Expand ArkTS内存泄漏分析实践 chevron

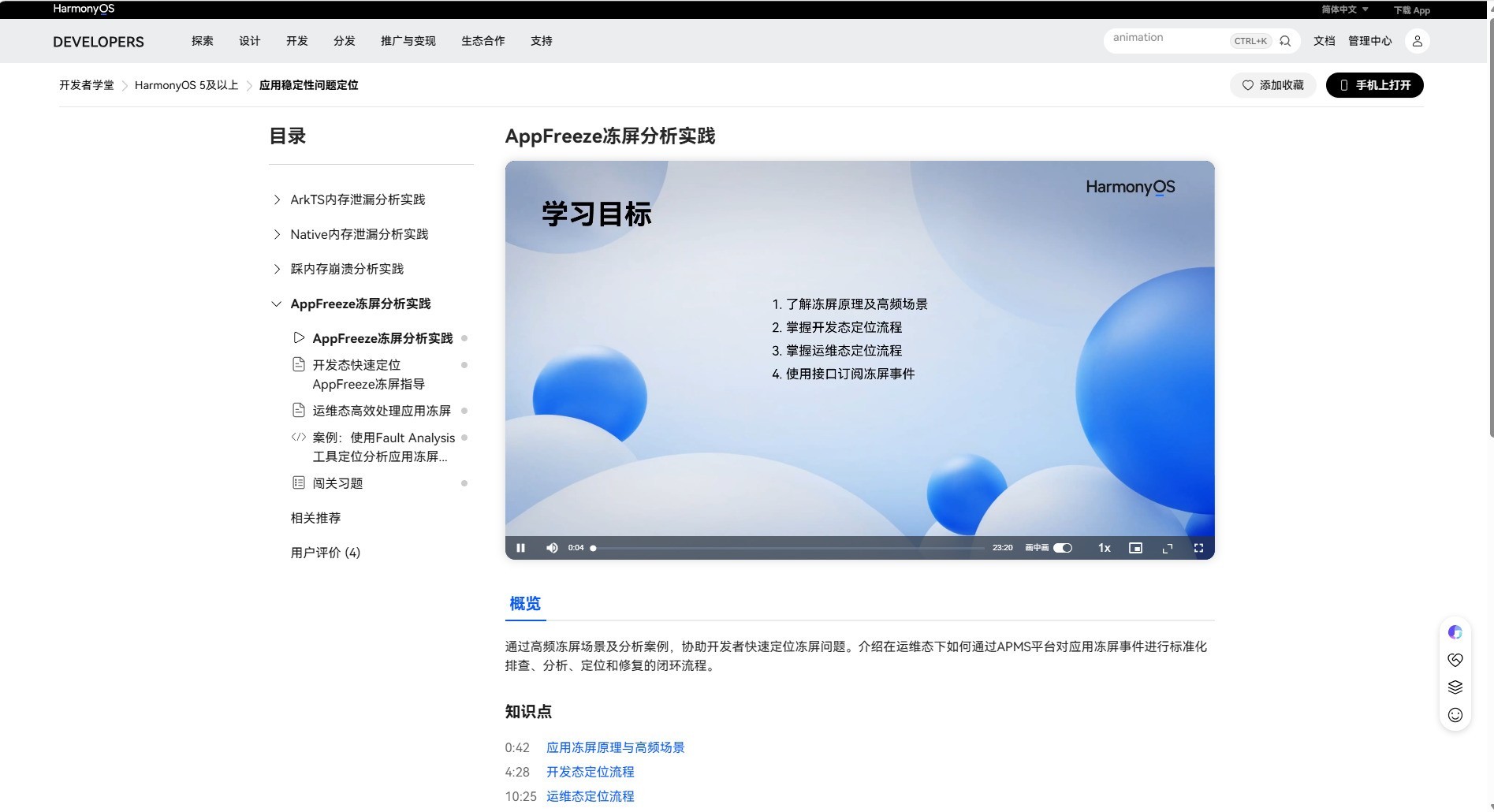click(x=277, y=199)
